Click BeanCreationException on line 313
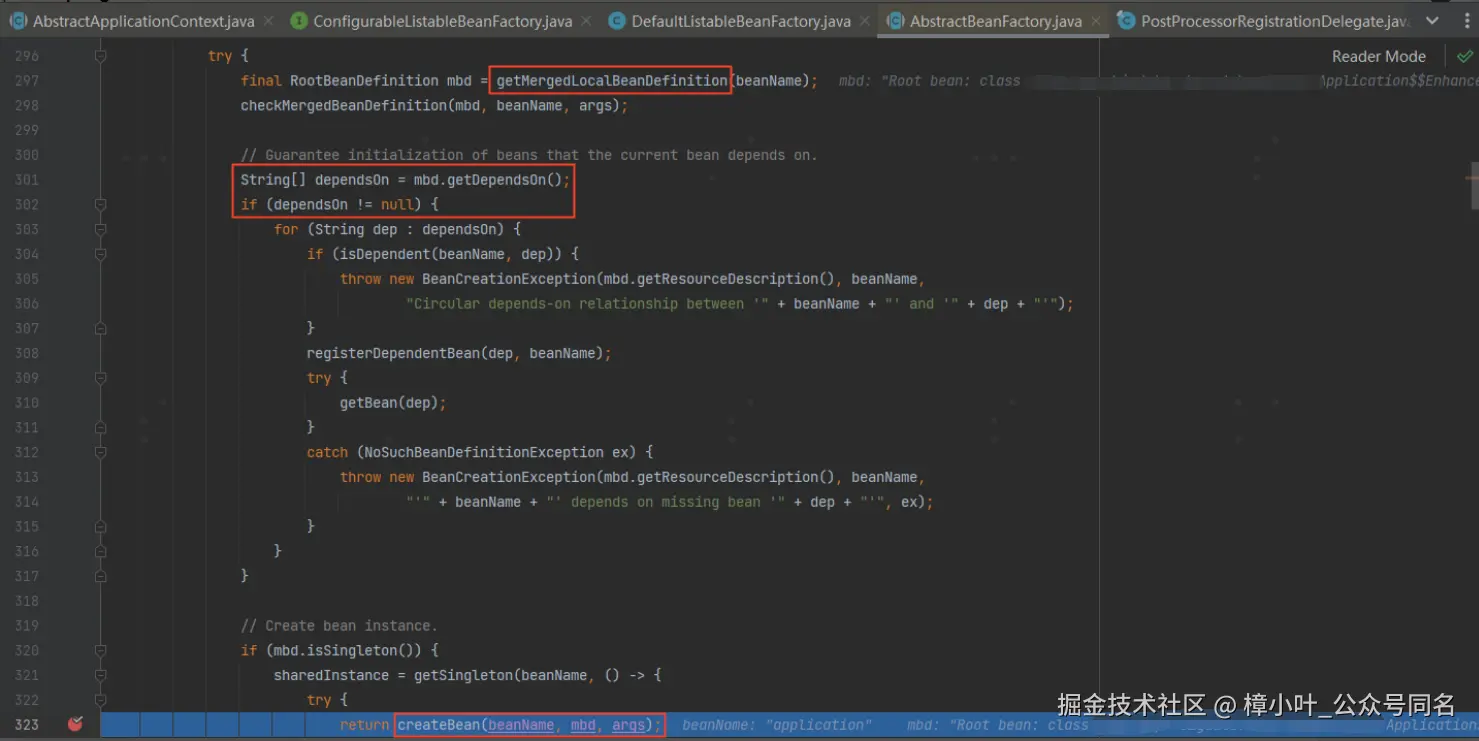Screen dimensions: 1479x741 click(509, 477)
